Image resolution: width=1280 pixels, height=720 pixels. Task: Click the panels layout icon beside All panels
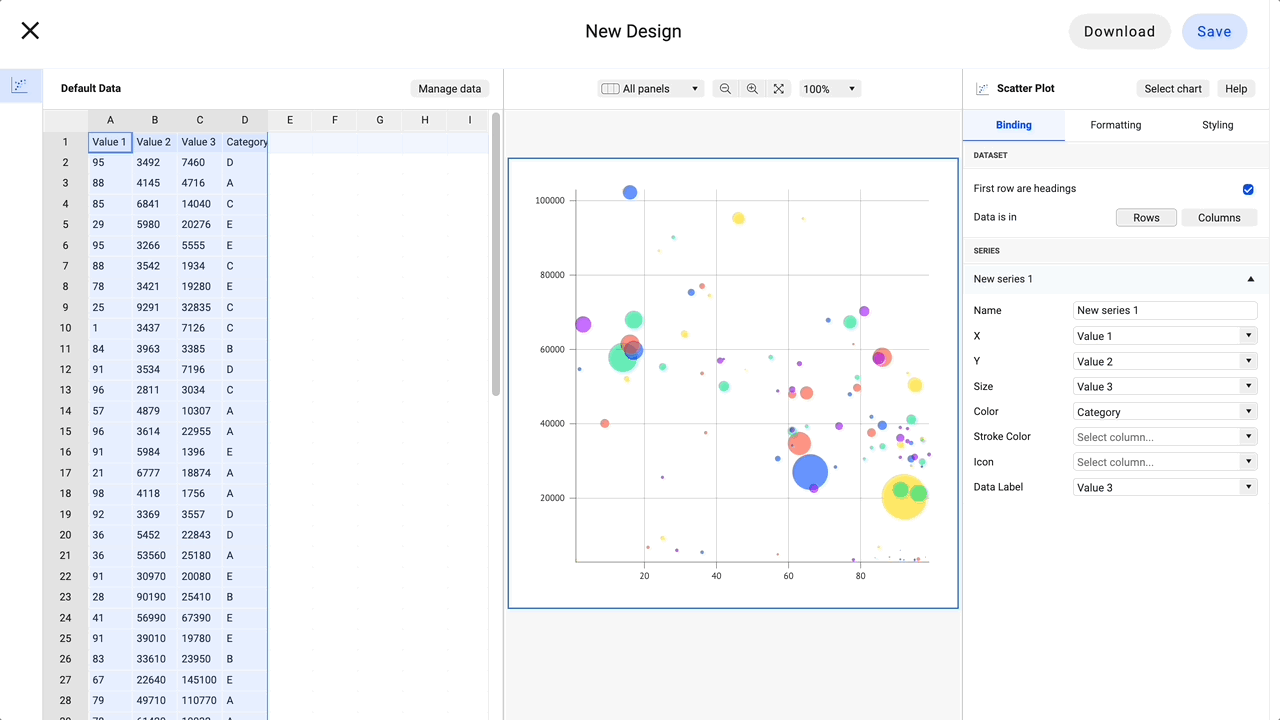click(610, 88)
